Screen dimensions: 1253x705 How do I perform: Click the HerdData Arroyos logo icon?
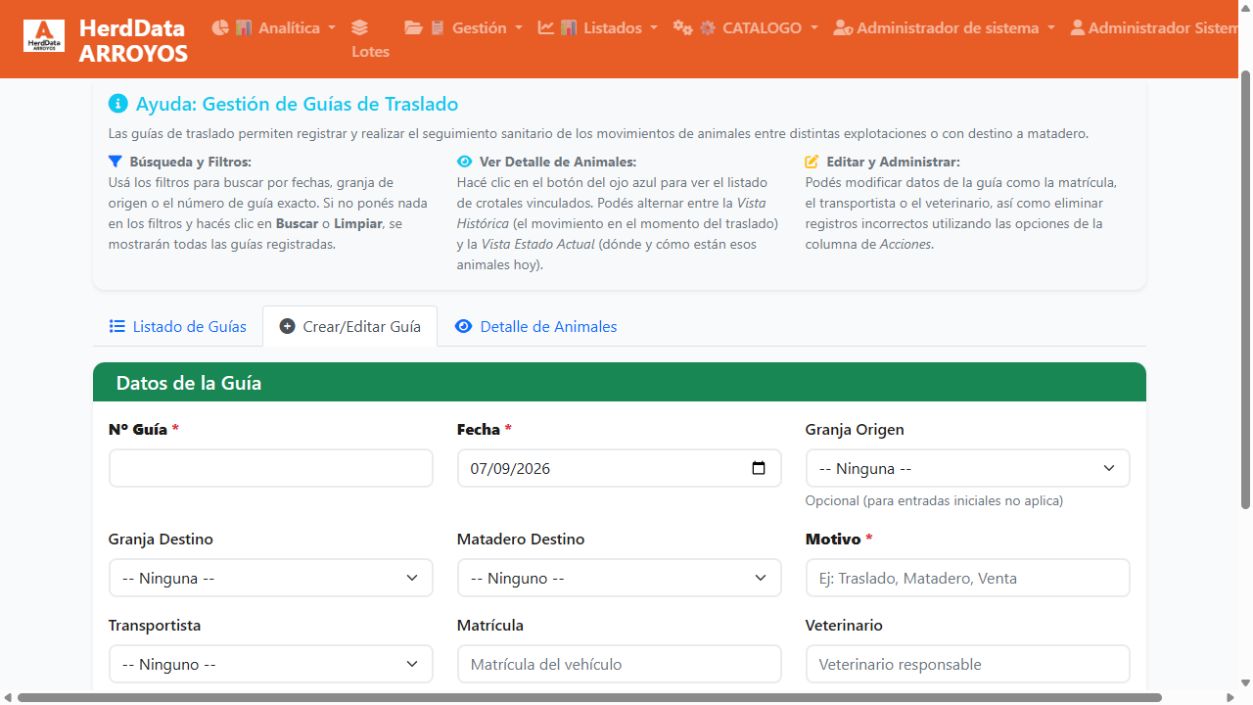43,36
